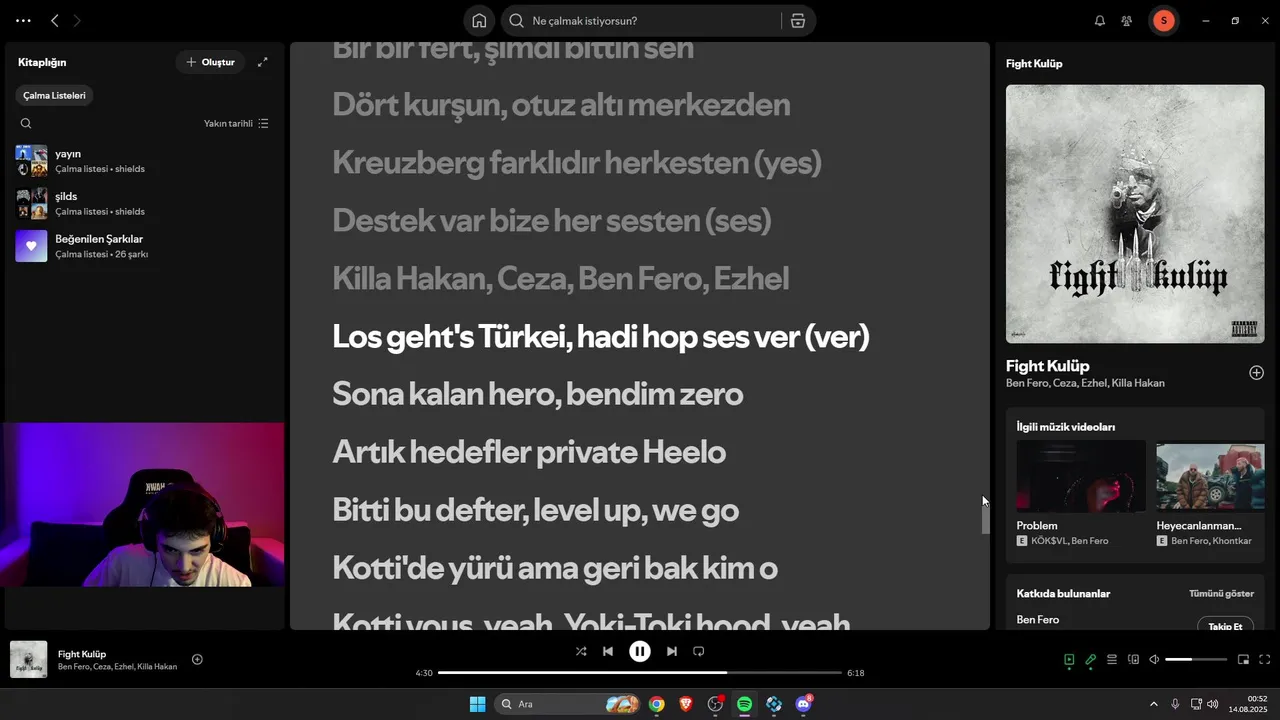
Task: Open the Yakın tarihli sort dropdown
Action: [236, 123]
